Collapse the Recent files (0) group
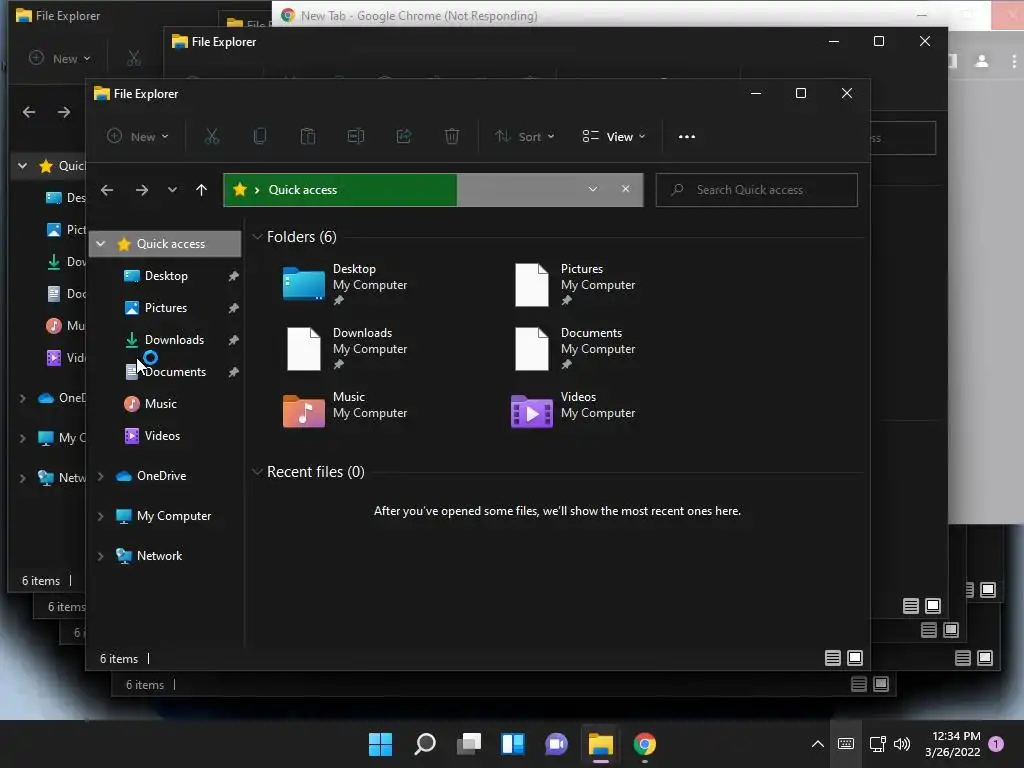The image size is (1024, 768). click(x=257, y=472)
